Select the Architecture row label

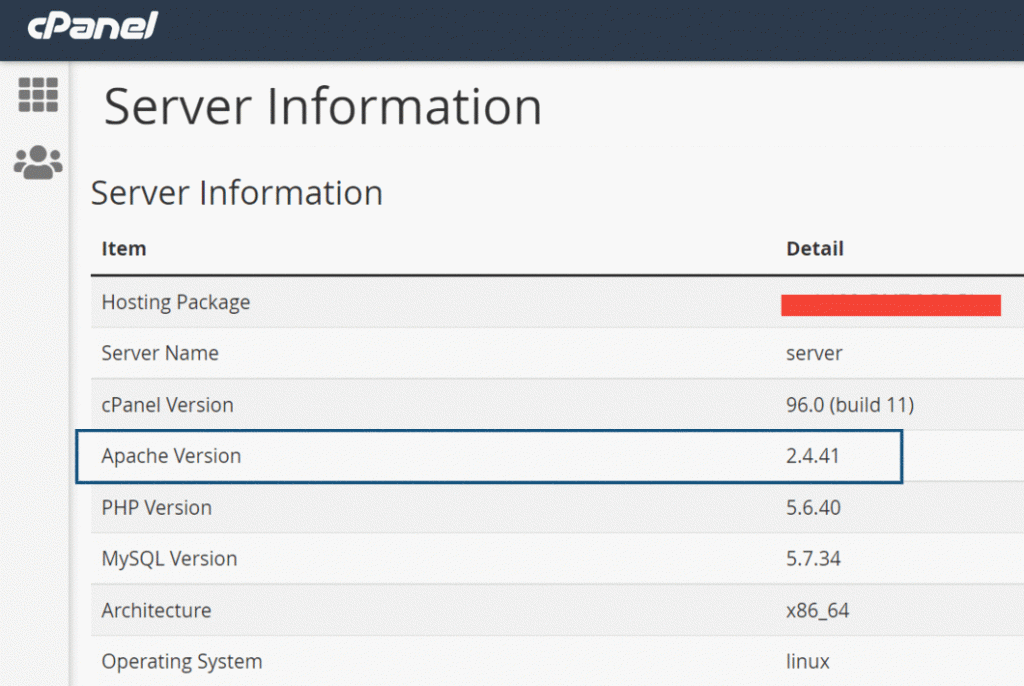156,610
